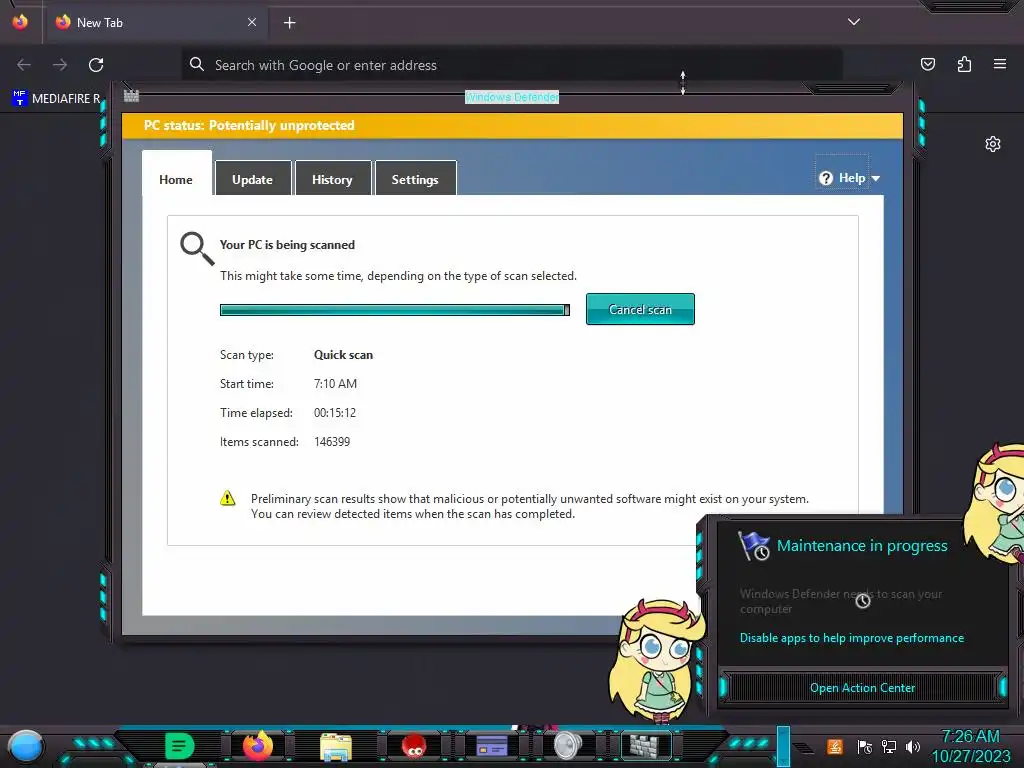Screen dimensions: 1024x768
Task: Click 'Windows Defender needs to scan' message
Action: point(841,601)
